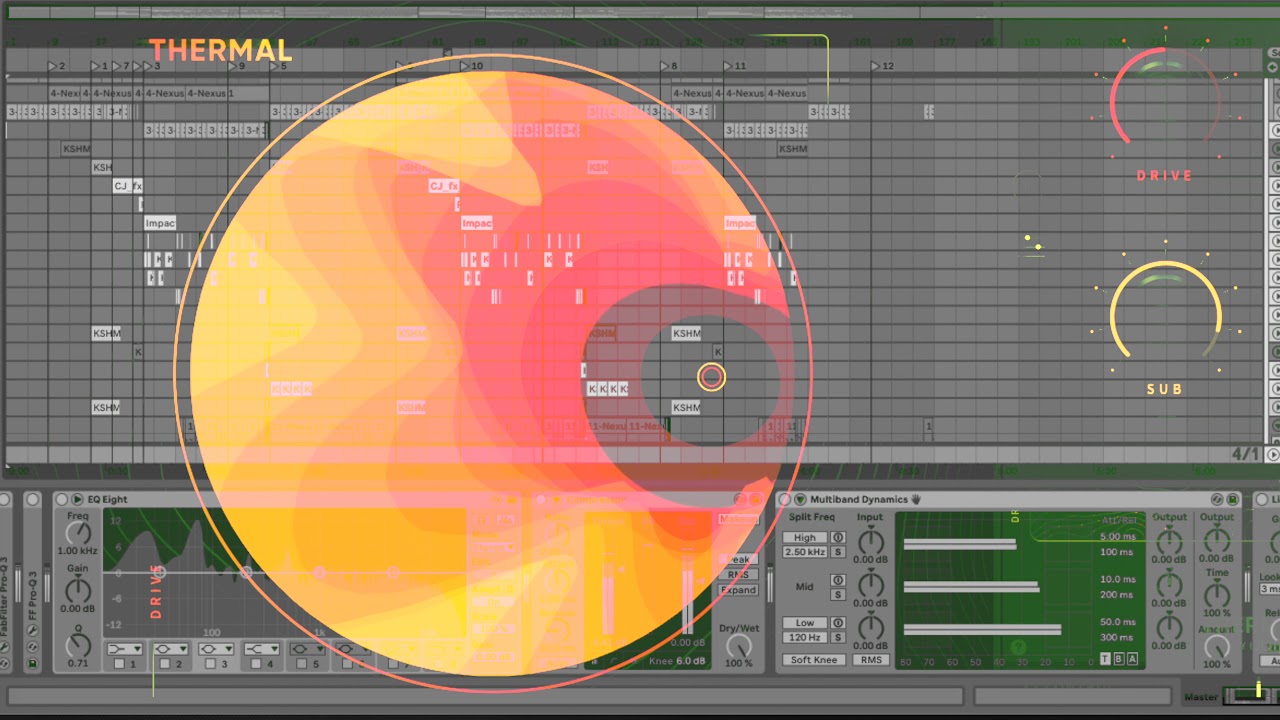Click the Thermal DRIVE knob
1280x720 pixels.
[1164, 101]
